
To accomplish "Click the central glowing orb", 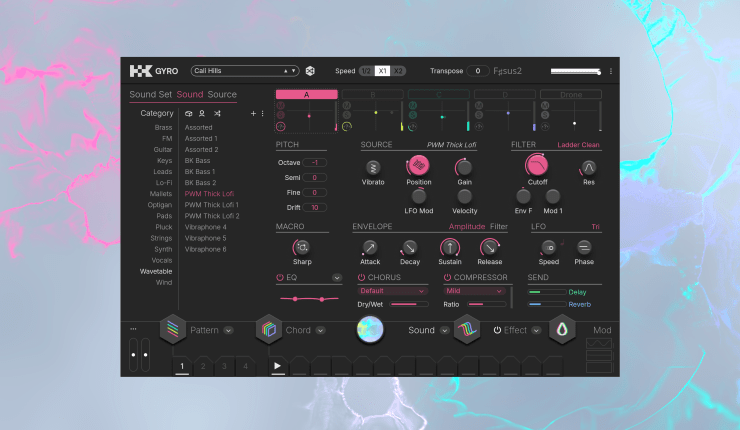I will 370,329.
